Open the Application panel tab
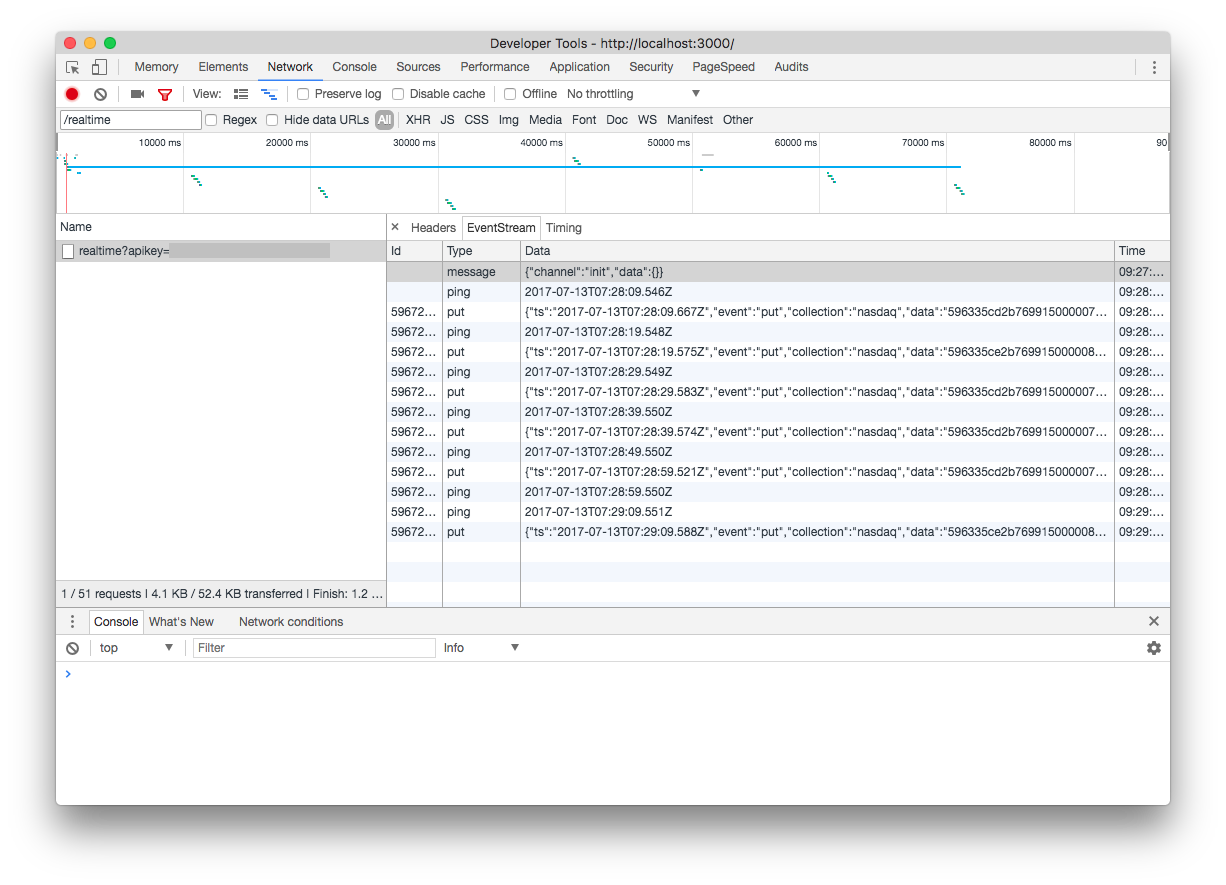Viewport: 1226px width, 885px height. (579, 67)
